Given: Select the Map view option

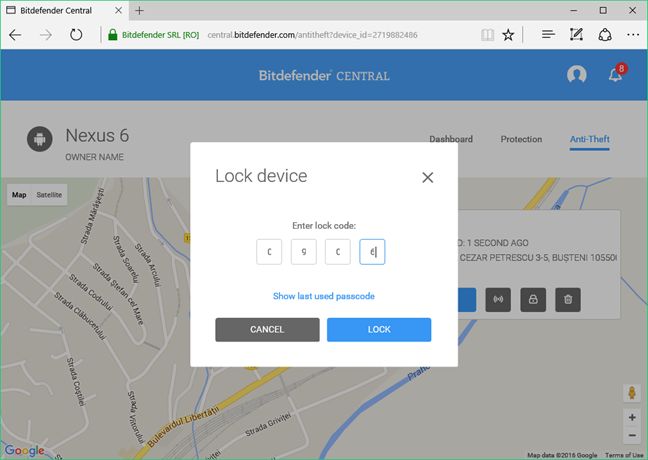Looking at the screenshot, I should coord(19,195).
